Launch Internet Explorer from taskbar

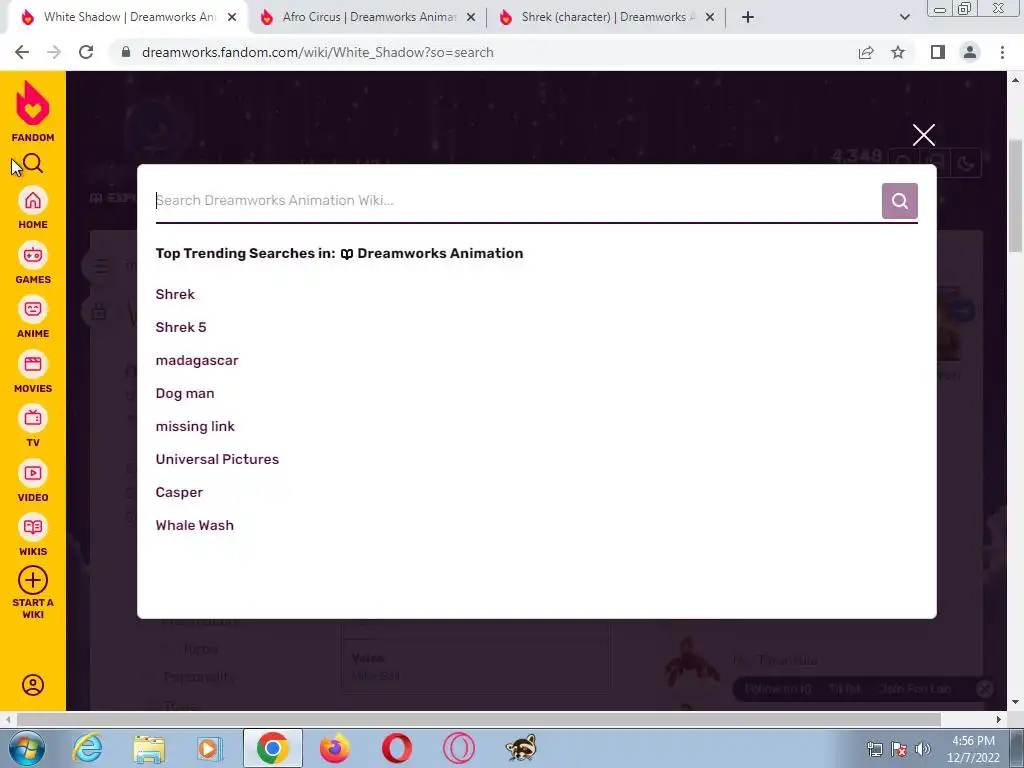point(87,748)
